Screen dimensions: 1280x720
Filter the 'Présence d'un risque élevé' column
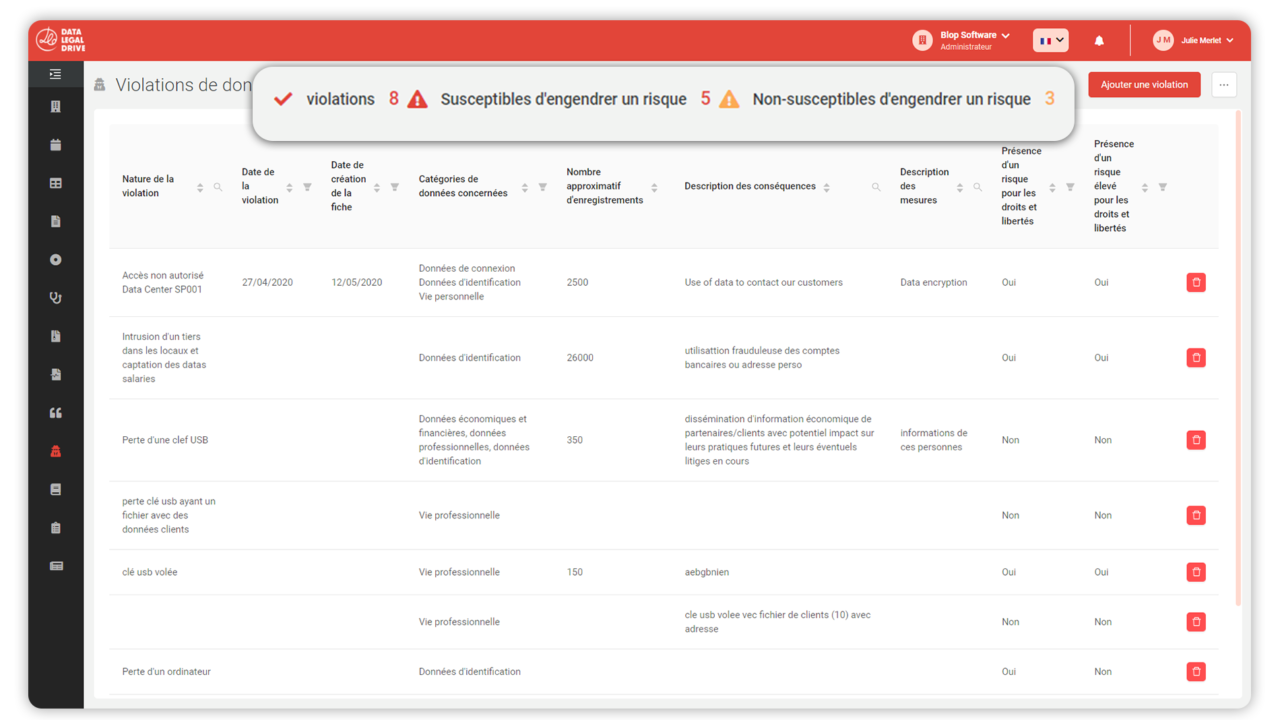[x=1163, y=187]
